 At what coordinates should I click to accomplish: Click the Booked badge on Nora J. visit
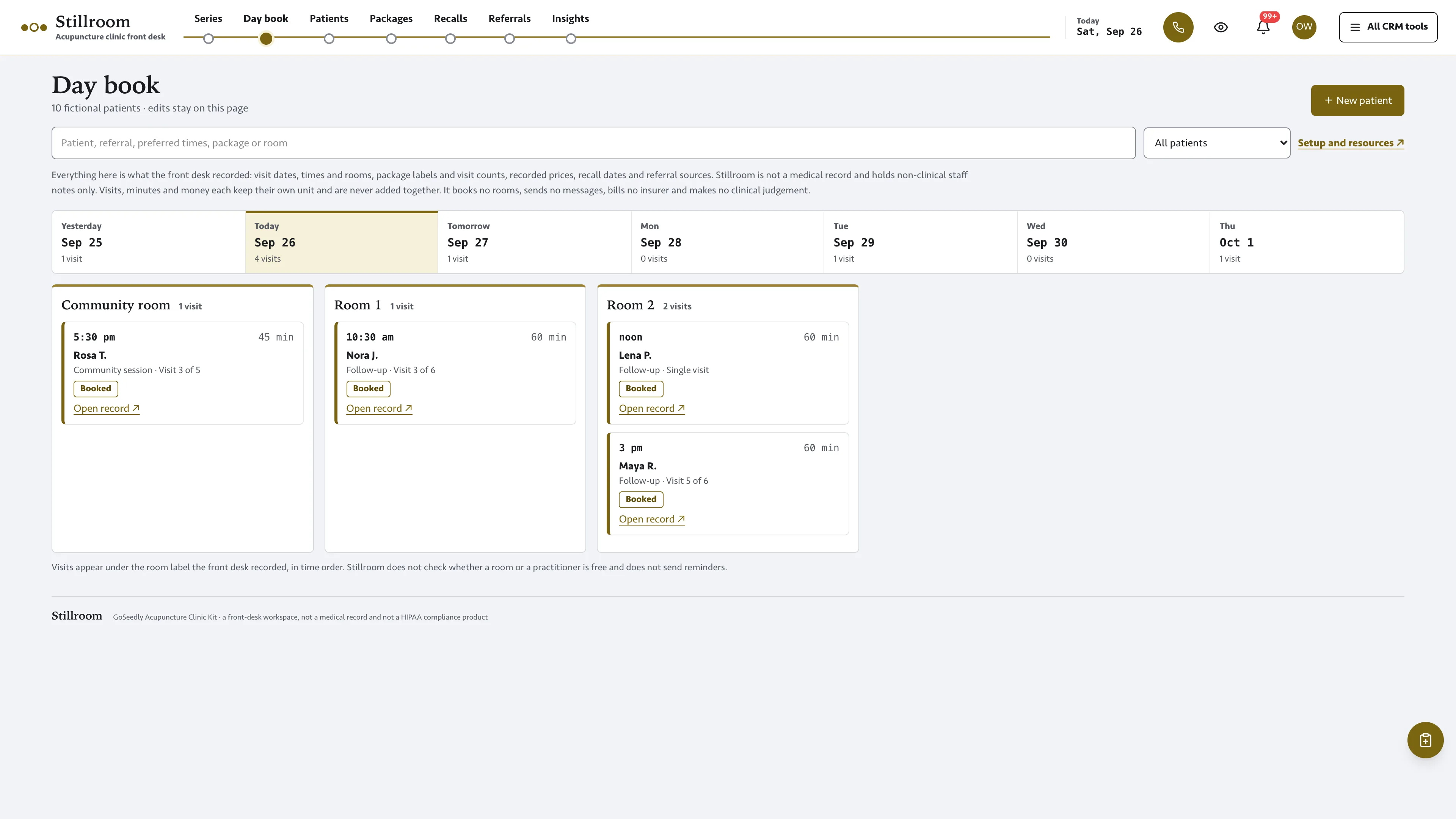coord(368,389)
